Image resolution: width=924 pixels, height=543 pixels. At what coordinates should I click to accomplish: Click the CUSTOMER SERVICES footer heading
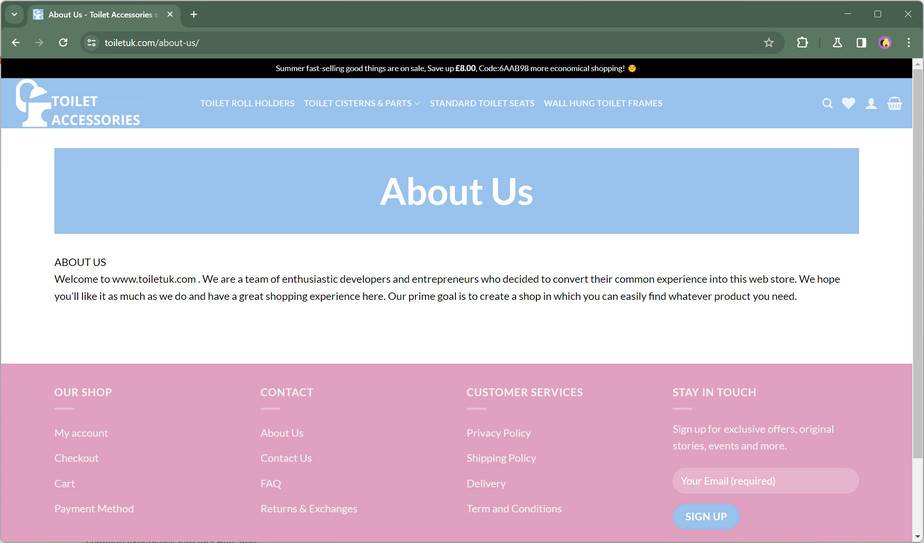[524, 392]
